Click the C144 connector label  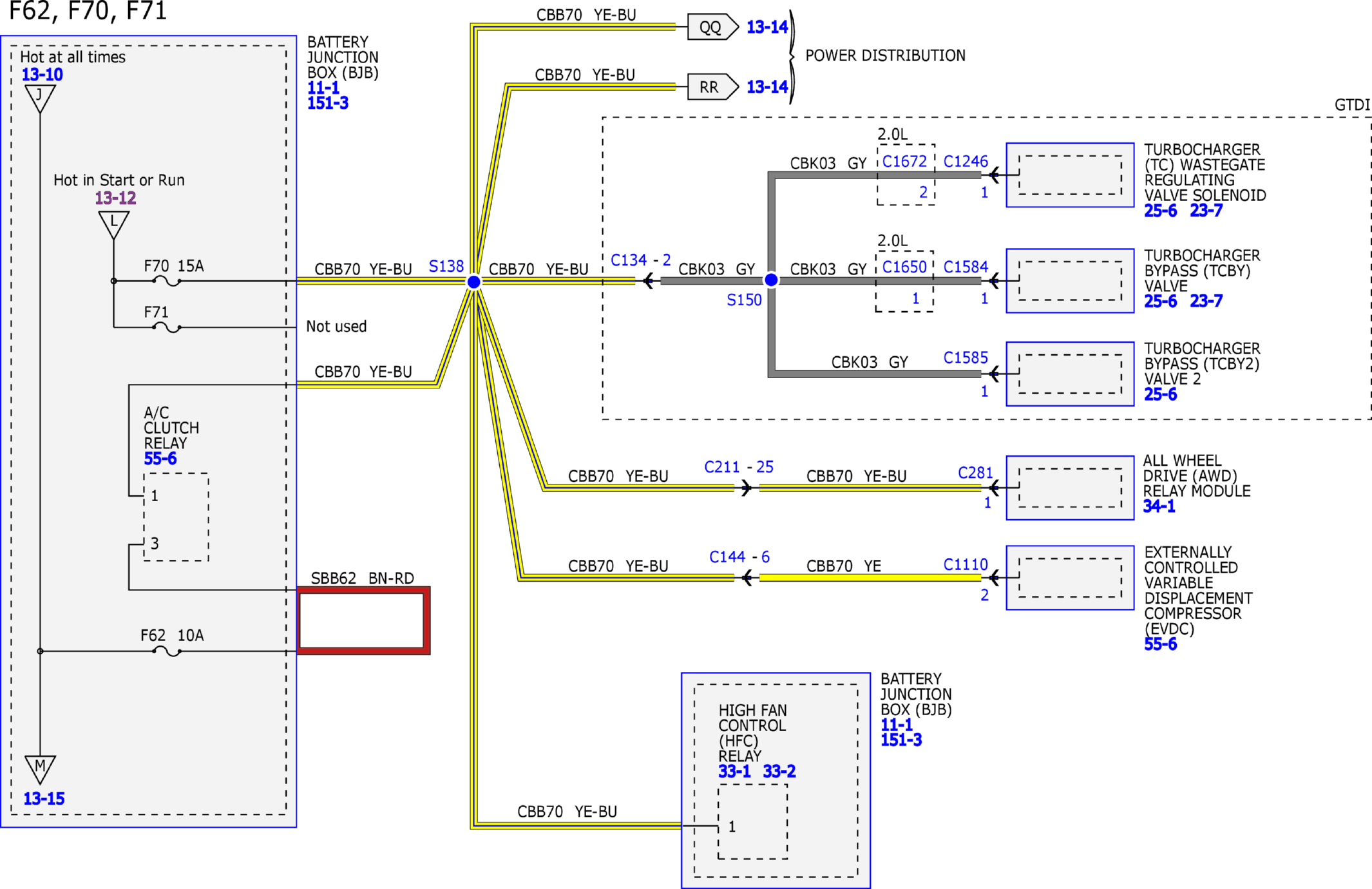pos(727,557)
